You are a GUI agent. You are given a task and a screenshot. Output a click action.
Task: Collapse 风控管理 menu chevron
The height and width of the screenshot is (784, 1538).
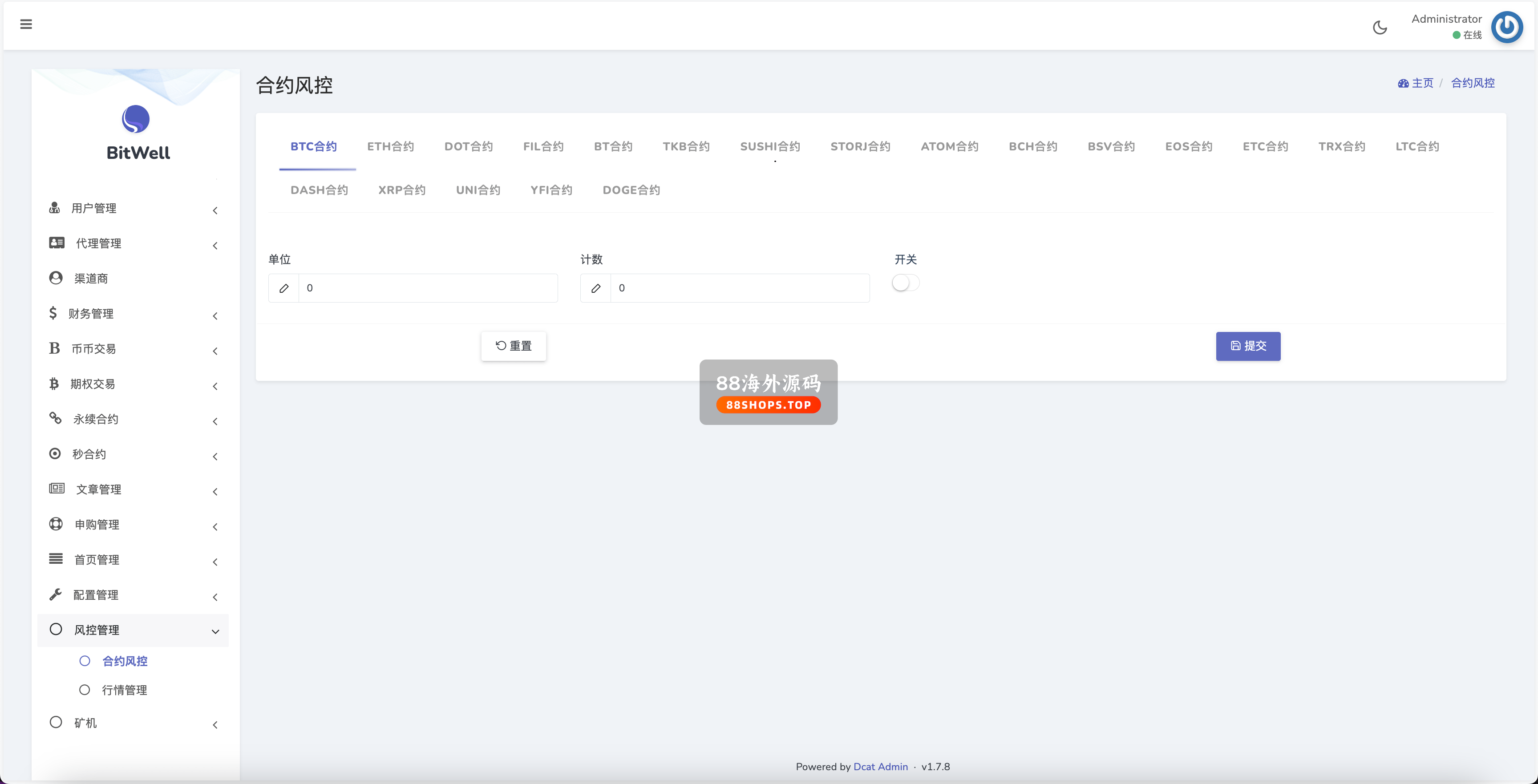[x=215, y=632]
